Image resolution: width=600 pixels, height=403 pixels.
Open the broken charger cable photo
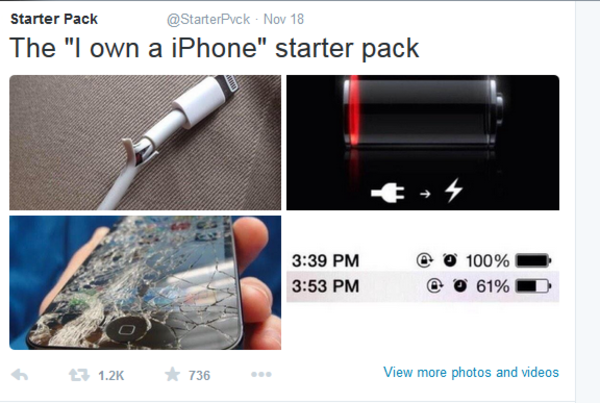point(145,142)
